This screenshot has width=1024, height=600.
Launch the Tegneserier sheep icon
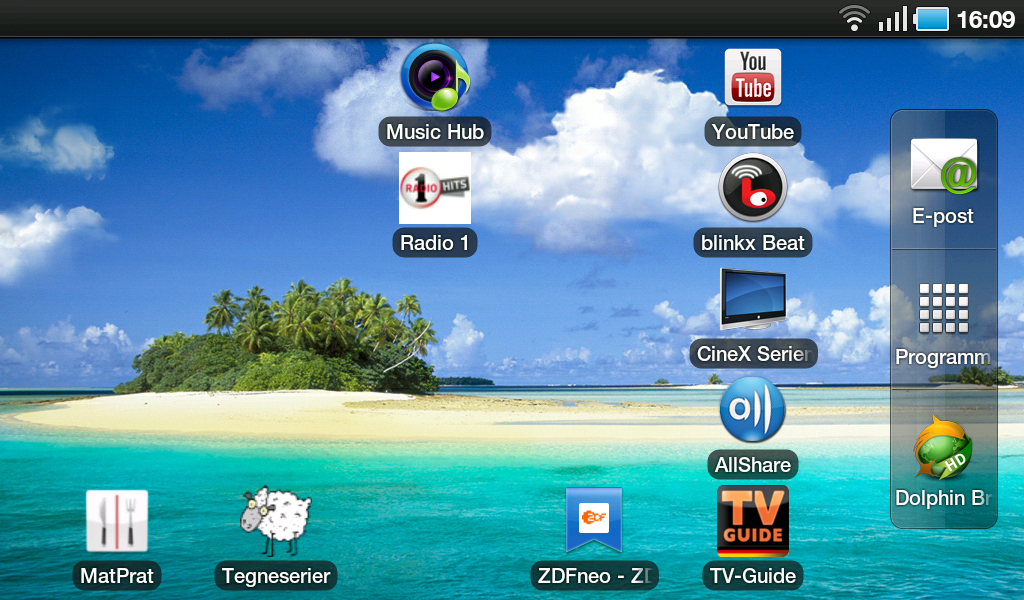276,521
